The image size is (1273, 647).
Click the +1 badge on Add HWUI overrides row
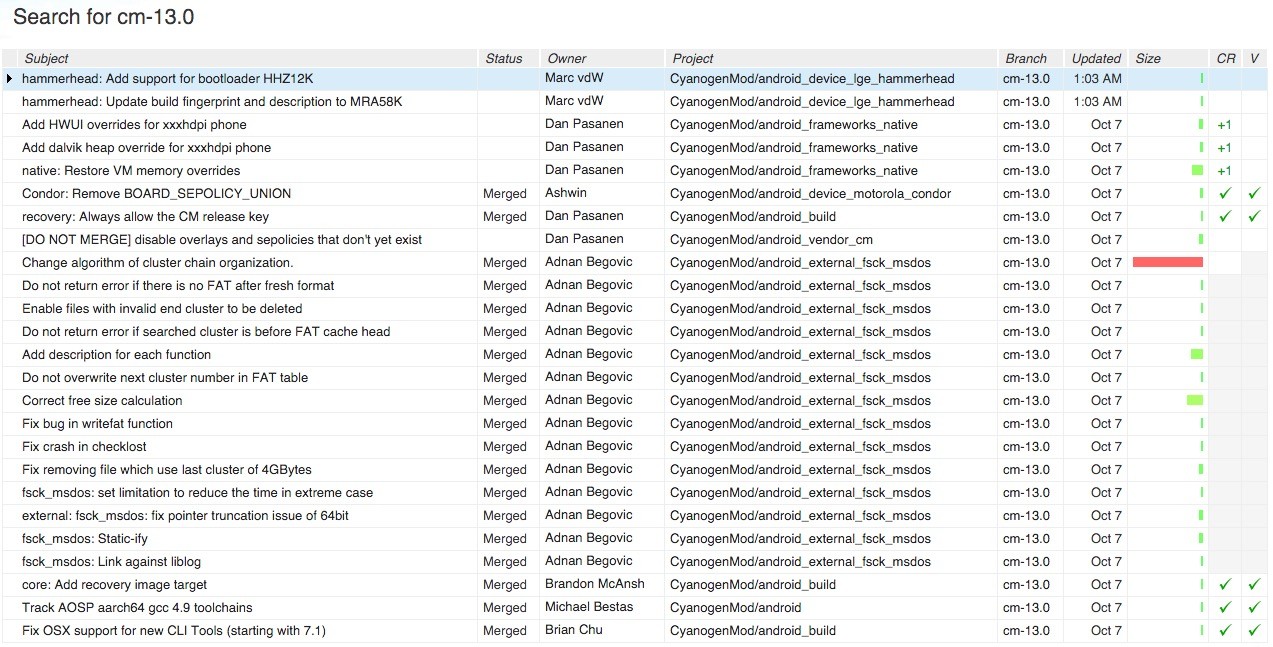[x=1224, y=124]
